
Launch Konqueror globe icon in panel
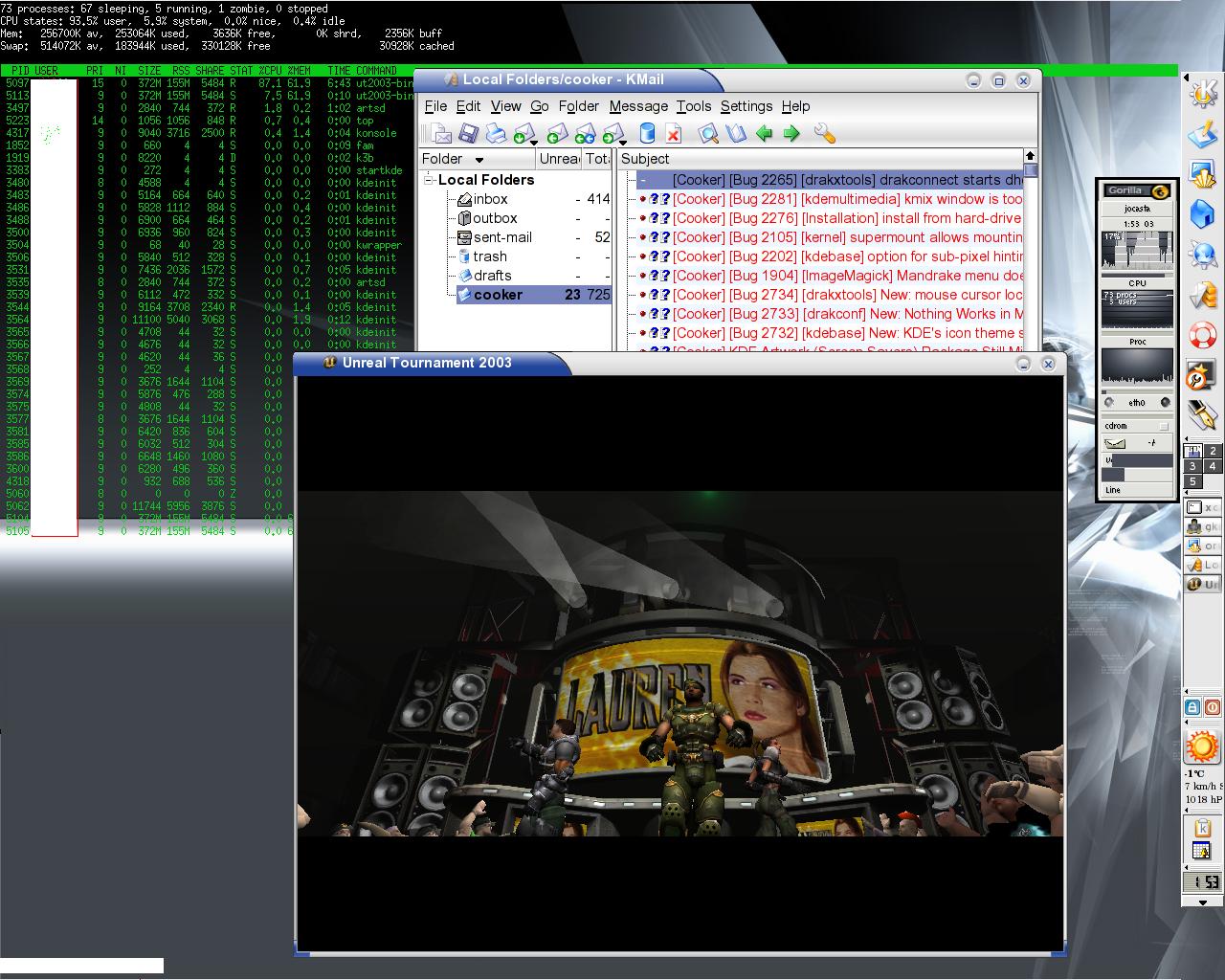(x=1202, y=255)
